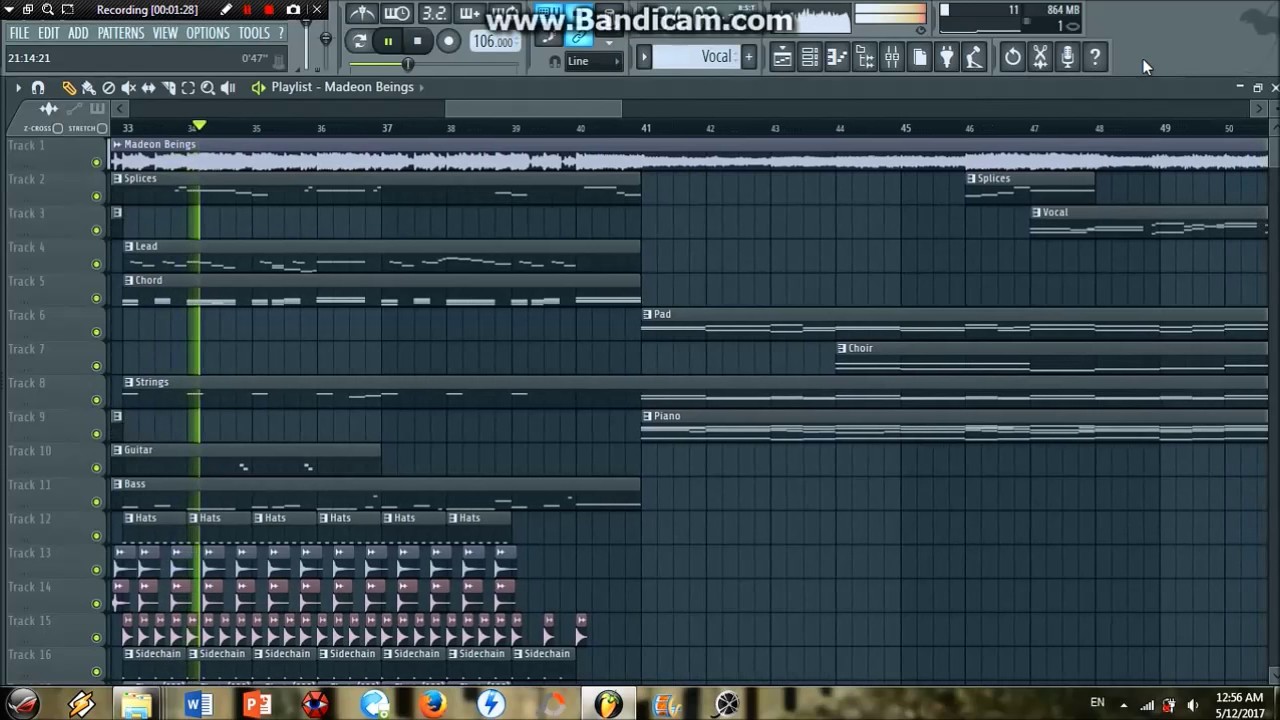Open the Piano clip menu on Track 9
The height and width of the screenshot is (720, 1280).
coord(647,416)
